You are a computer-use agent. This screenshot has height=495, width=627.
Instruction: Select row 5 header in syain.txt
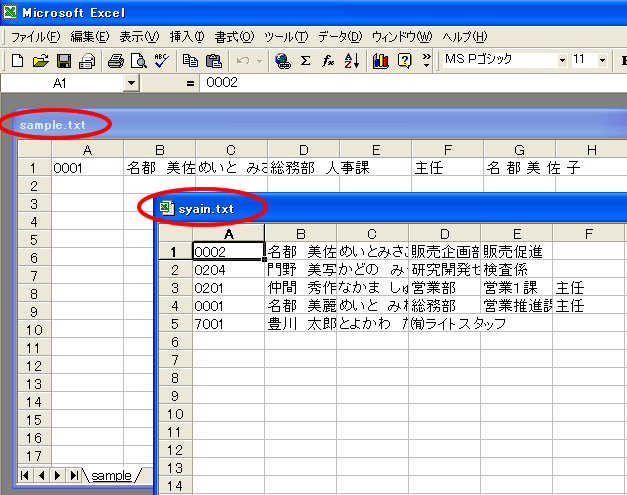tap(175, 324)
